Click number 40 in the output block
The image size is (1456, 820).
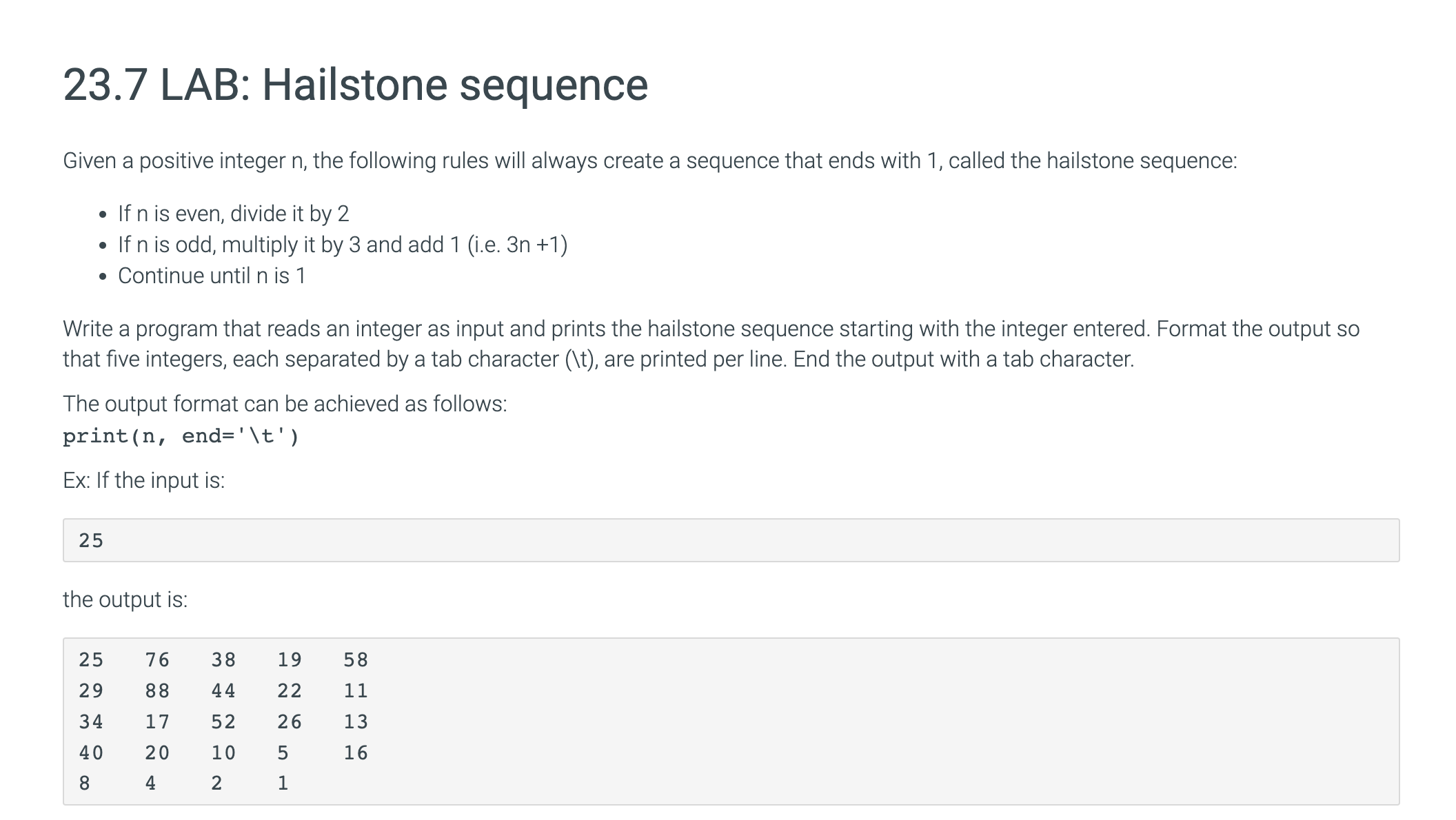point(91,753)
